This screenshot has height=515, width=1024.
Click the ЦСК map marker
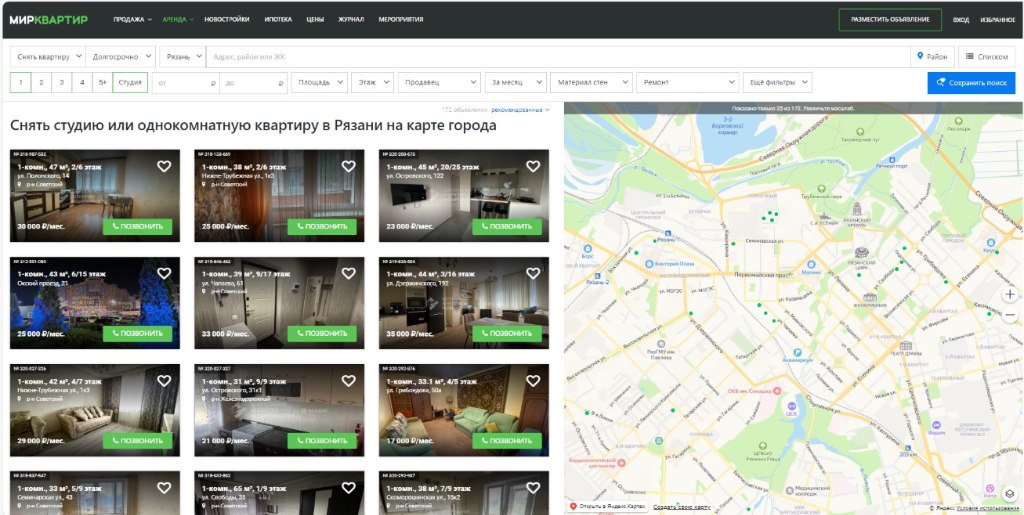click(x=792, y=405)
